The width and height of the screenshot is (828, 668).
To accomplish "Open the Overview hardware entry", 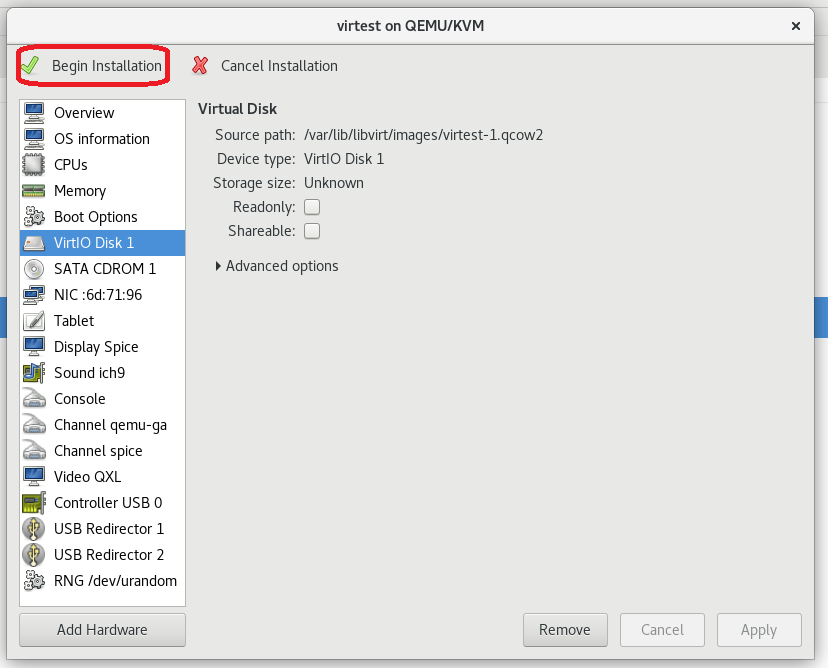I will pos(102,112).
